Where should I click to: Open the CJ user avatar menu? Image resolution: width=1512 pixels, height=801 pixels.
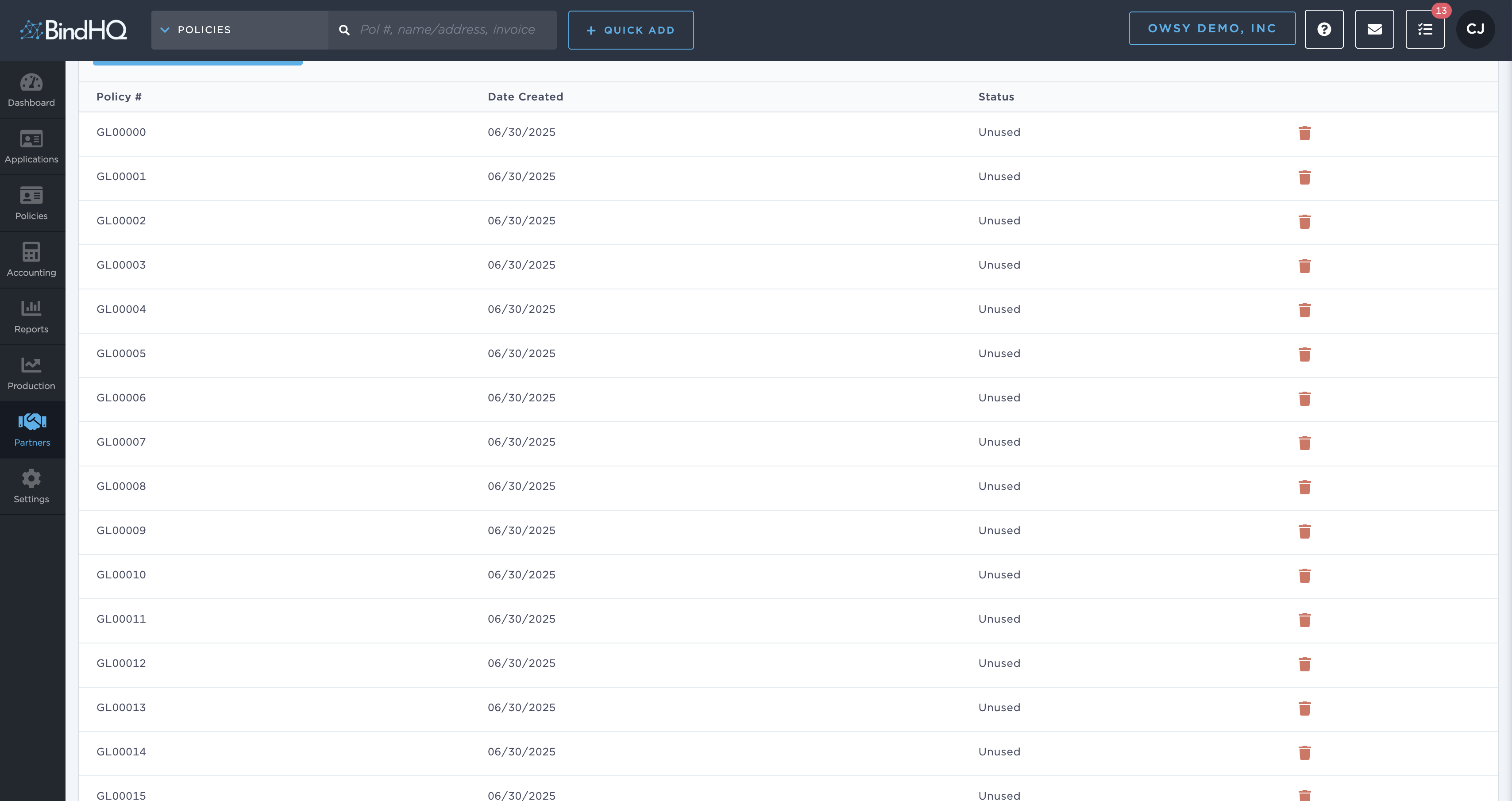[x=1476, y=29]
